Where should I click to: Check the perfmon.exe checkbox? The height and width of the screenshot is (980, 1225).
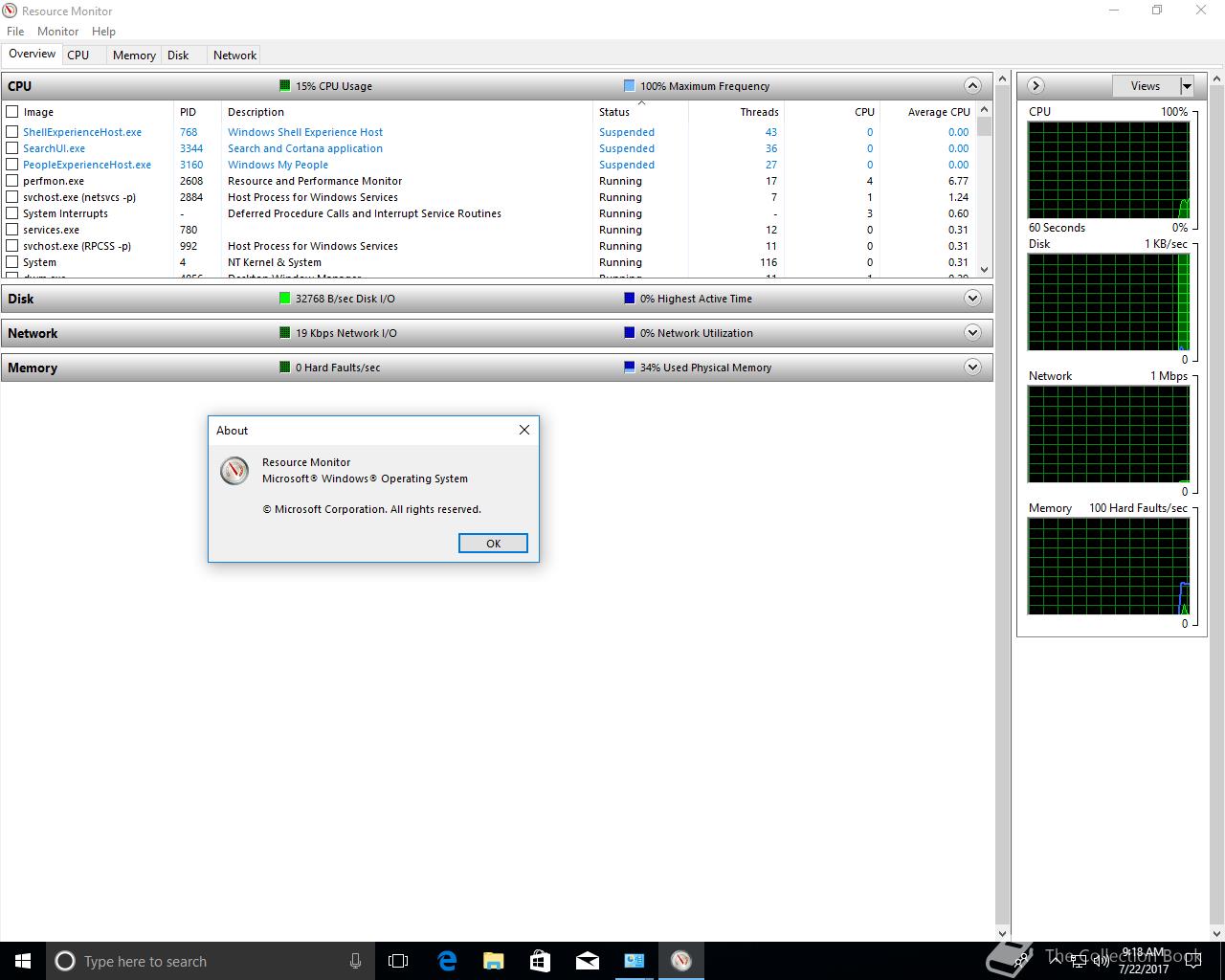click(x=12, y=181)
